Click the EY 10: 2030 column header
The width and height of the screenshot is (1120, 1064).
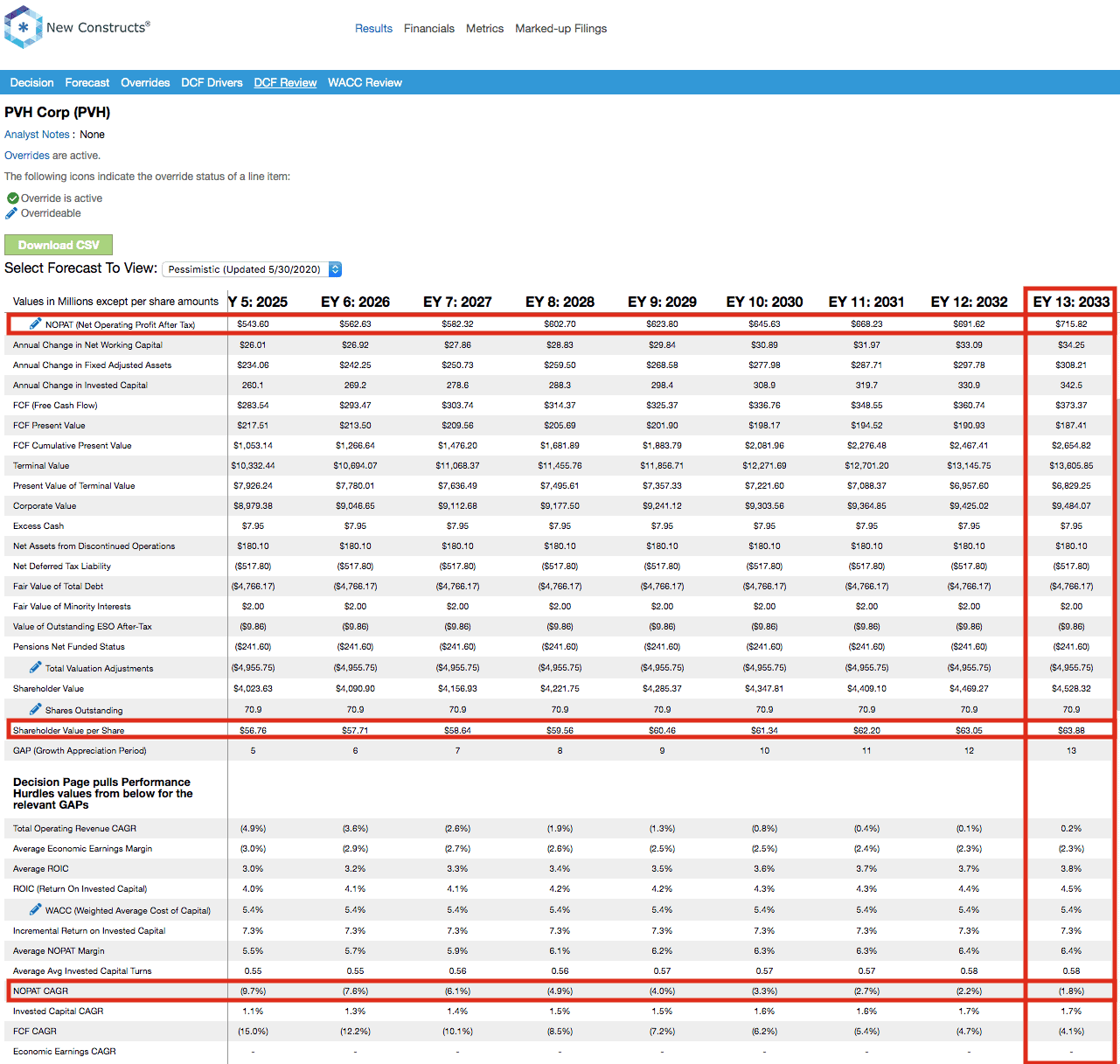[x=764, y=302]
